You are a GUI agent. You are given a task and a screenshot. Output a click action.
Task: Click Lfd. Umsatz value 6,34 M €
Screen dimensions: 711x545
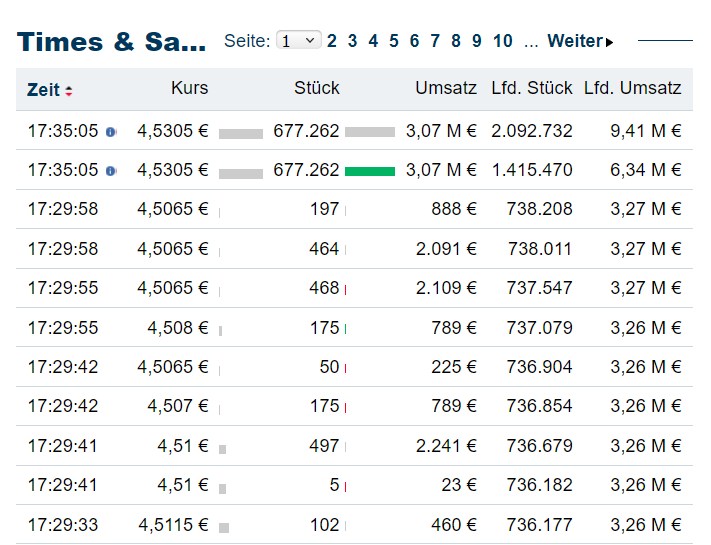[646, 170]
